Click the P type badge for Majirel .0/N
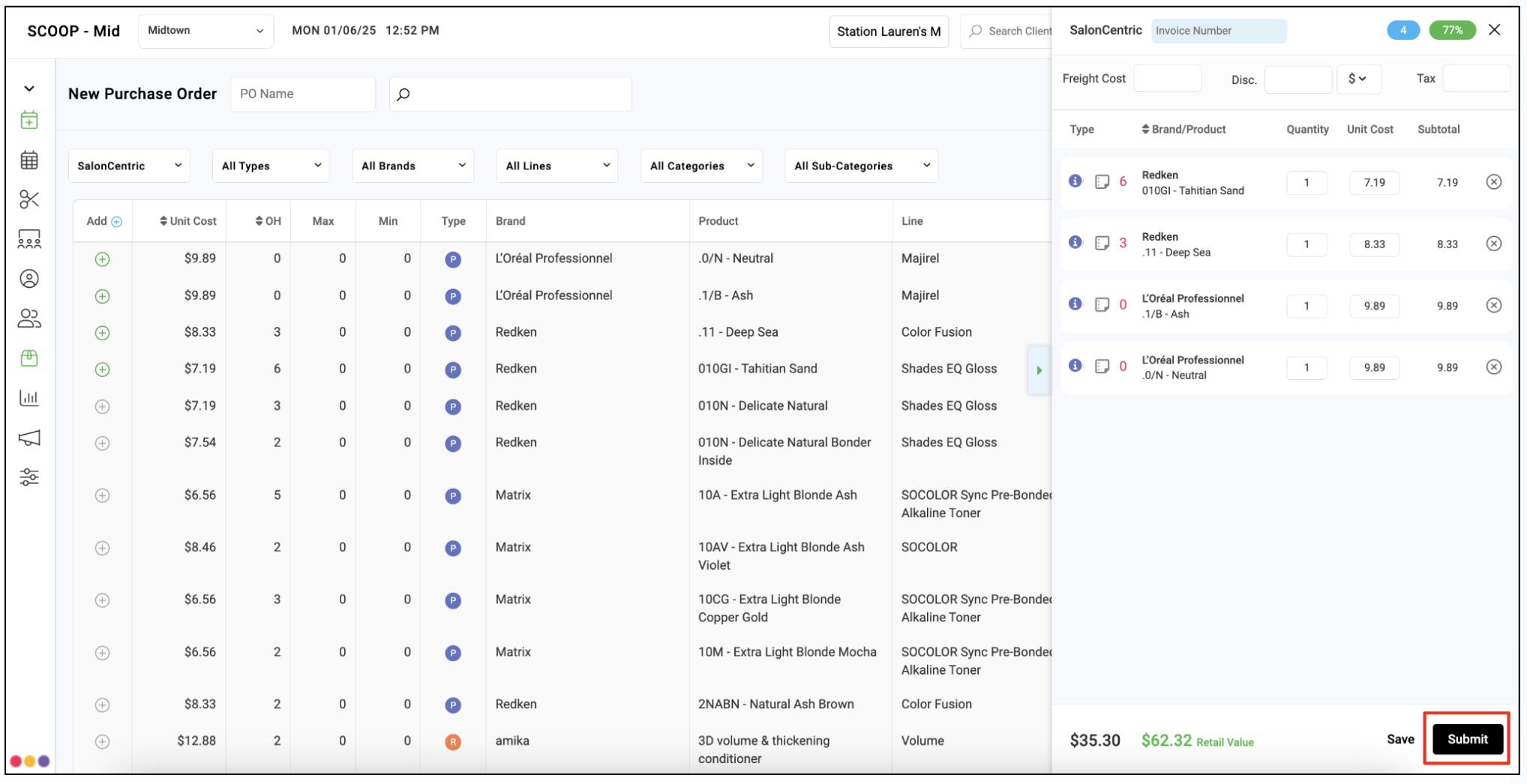The width and height of the screenshot is (1527, 784). pos(453,259)
